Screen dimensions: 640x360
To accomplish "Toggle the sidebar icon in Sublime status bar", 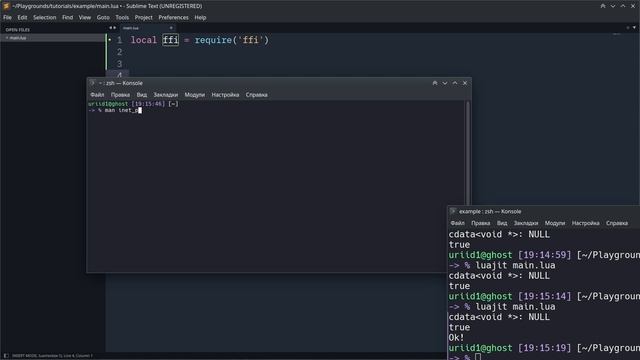I will 6,356.
